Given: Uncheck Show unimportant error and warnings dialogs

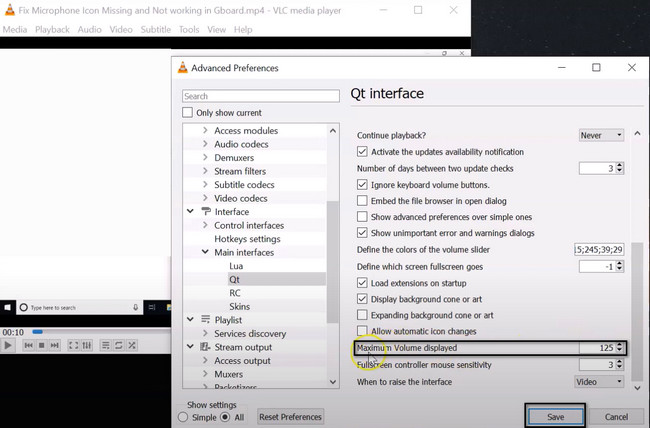Looking at the screenshot, I should (x=362, y=233).
